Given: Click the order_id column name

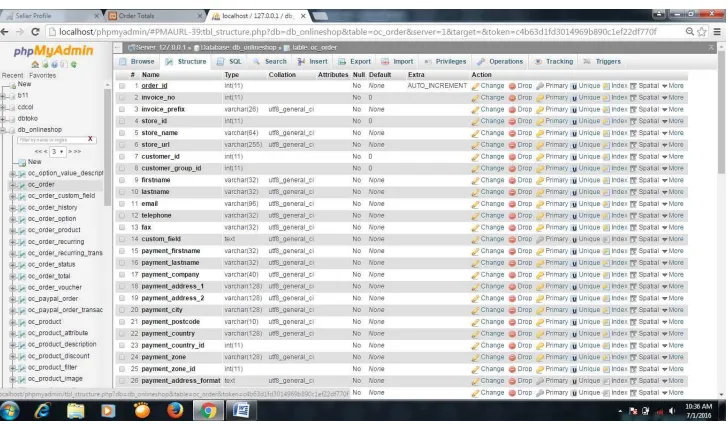Looking at the screenshot, I should 154,86.
